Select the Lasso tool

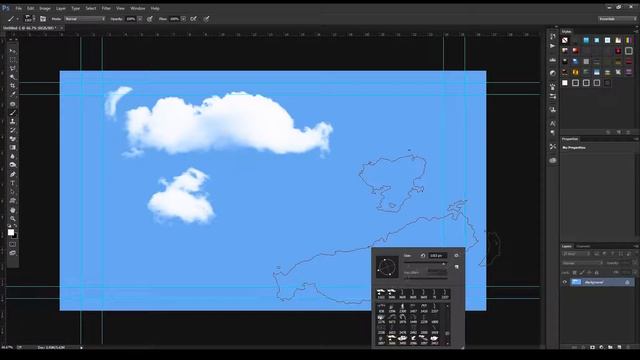click(13, 69)
